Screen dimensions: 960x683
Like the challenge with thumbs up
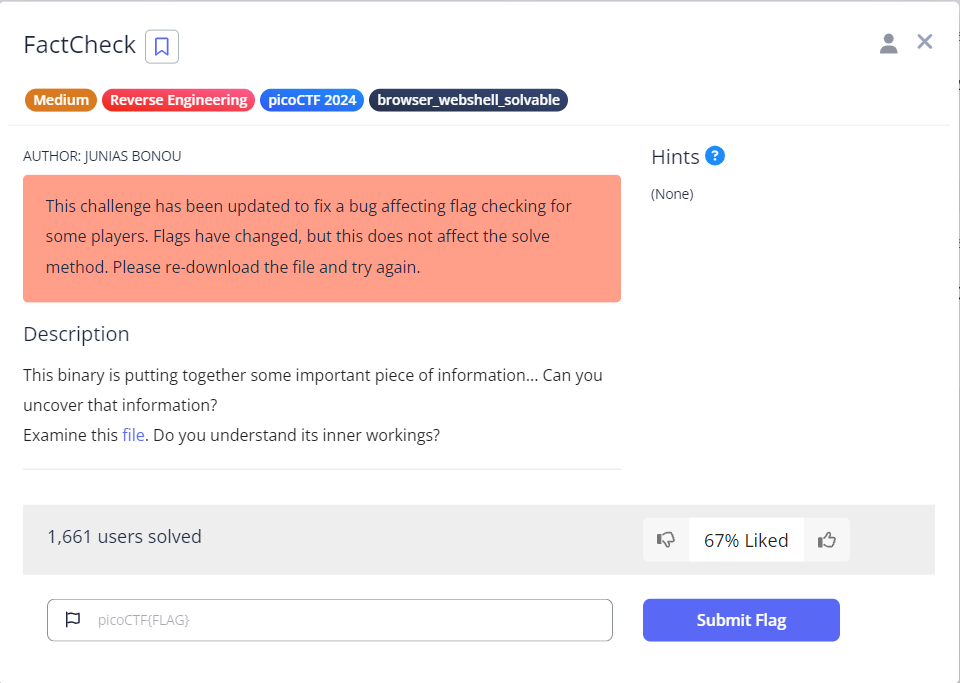click(x=827, y=540)
